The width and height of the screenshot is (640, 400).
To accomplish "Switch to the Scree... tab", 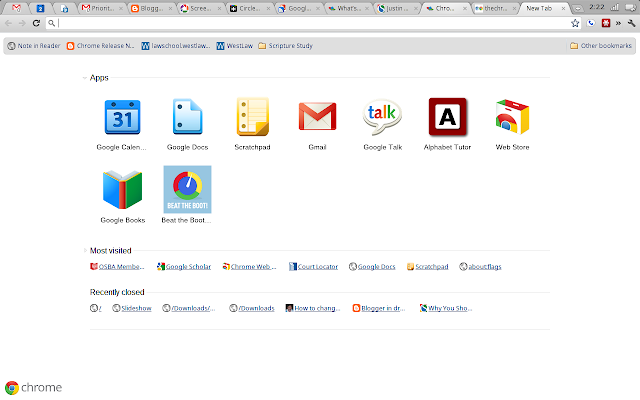I will 200,8.
